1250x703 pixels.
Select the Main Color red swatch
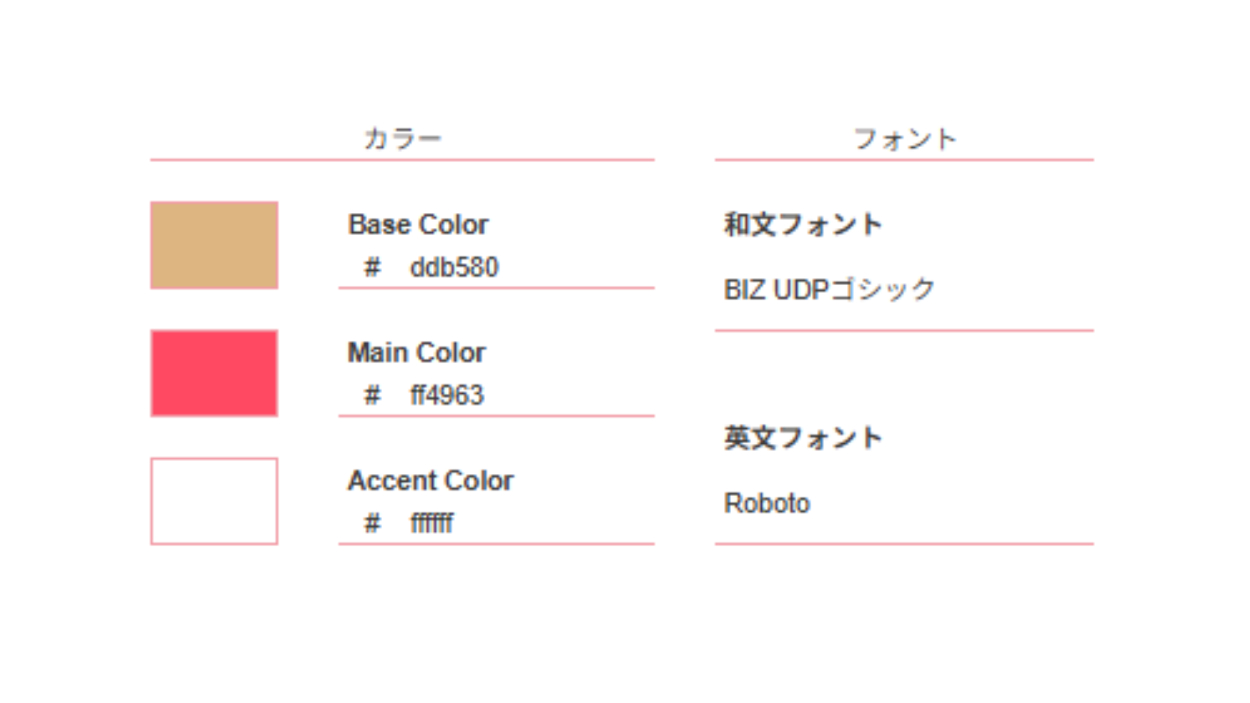(214, 373)
